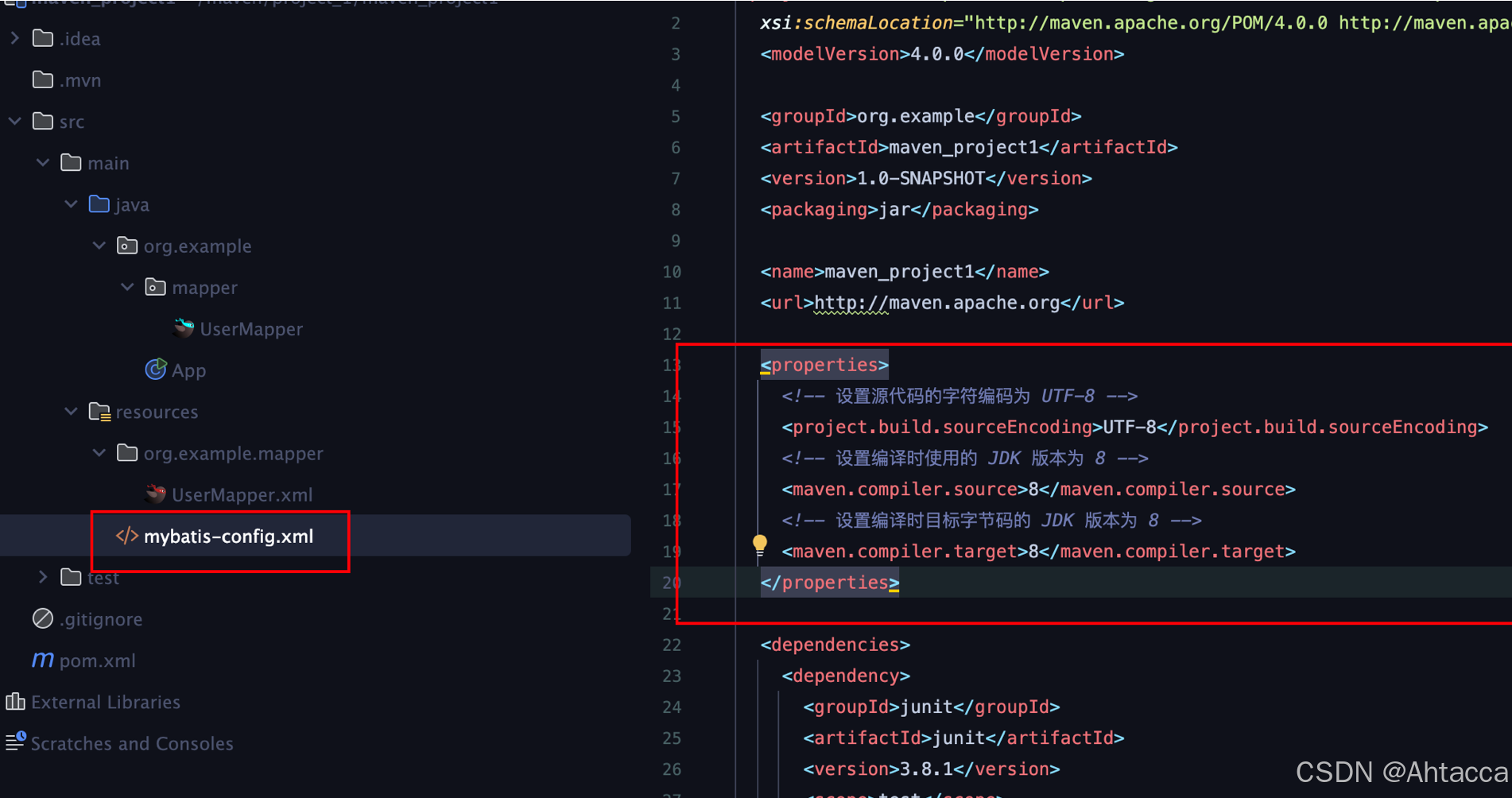Collapse the org.example.mapper folder chevron
Screen dimensions: 1512x798
(99, 453)
